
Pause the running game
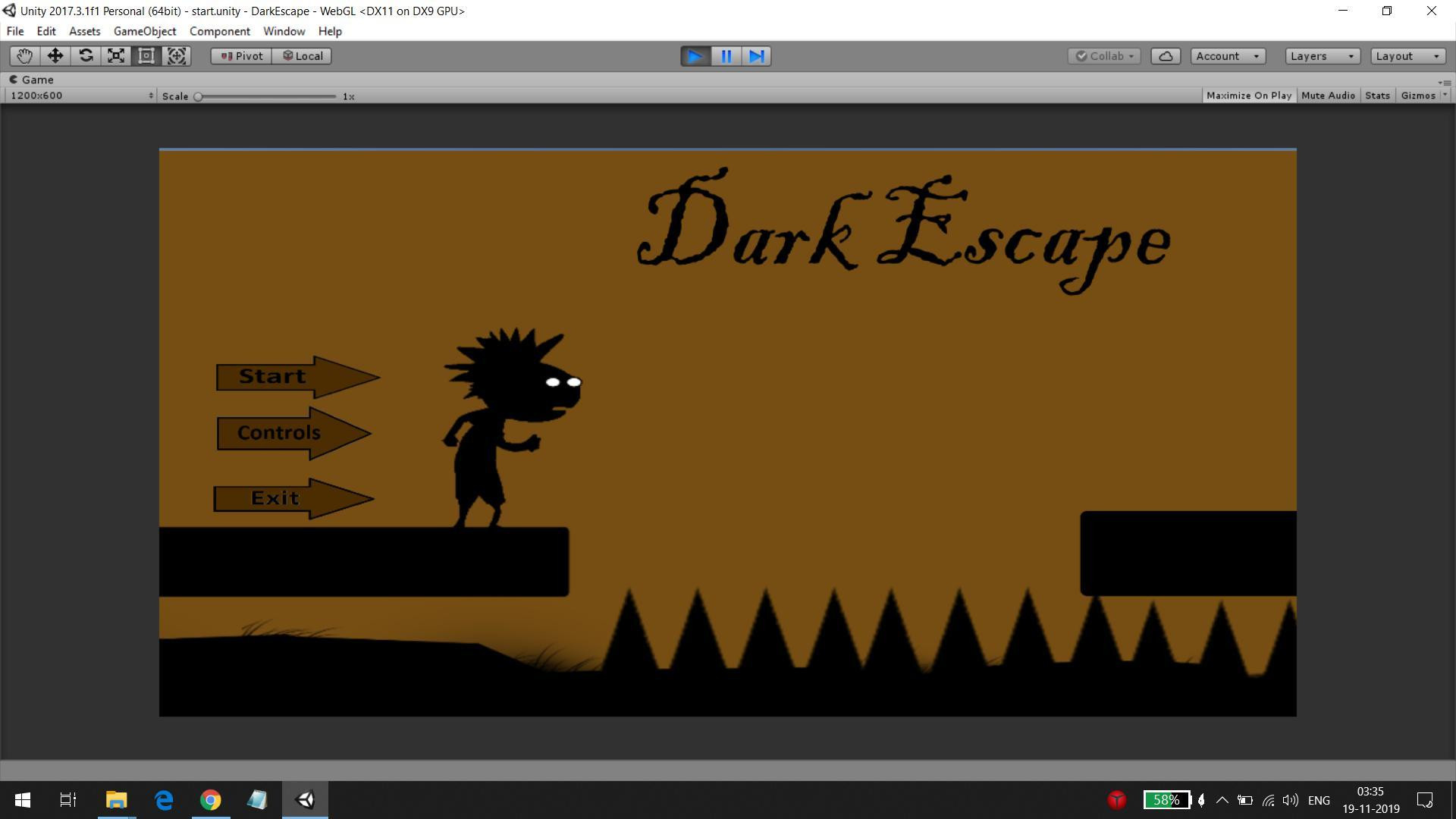point(726,56)
